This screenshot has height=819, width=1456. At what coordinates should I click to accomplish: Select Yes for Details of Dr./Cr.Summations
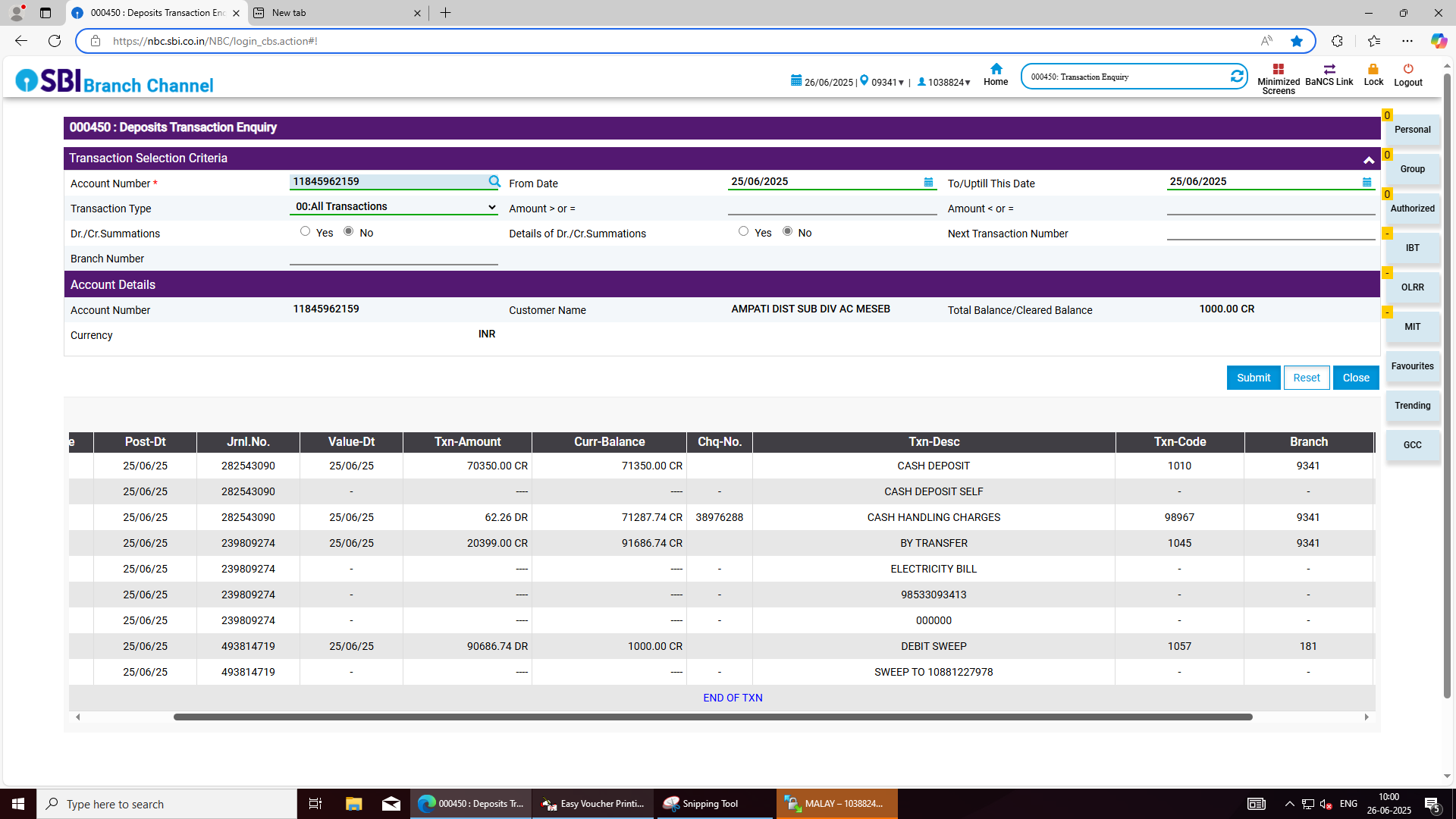(743, 231)
